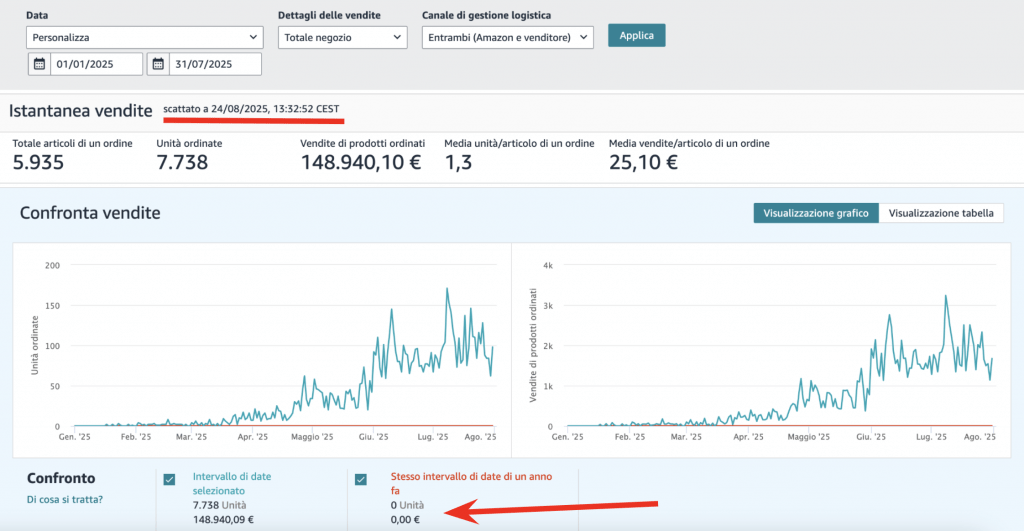Image resolution: width=1024 pixels, height=531 pixels.
Task: Click the end date field 31/07/2025
Action: pyautogui.click(x=214, y=64)
